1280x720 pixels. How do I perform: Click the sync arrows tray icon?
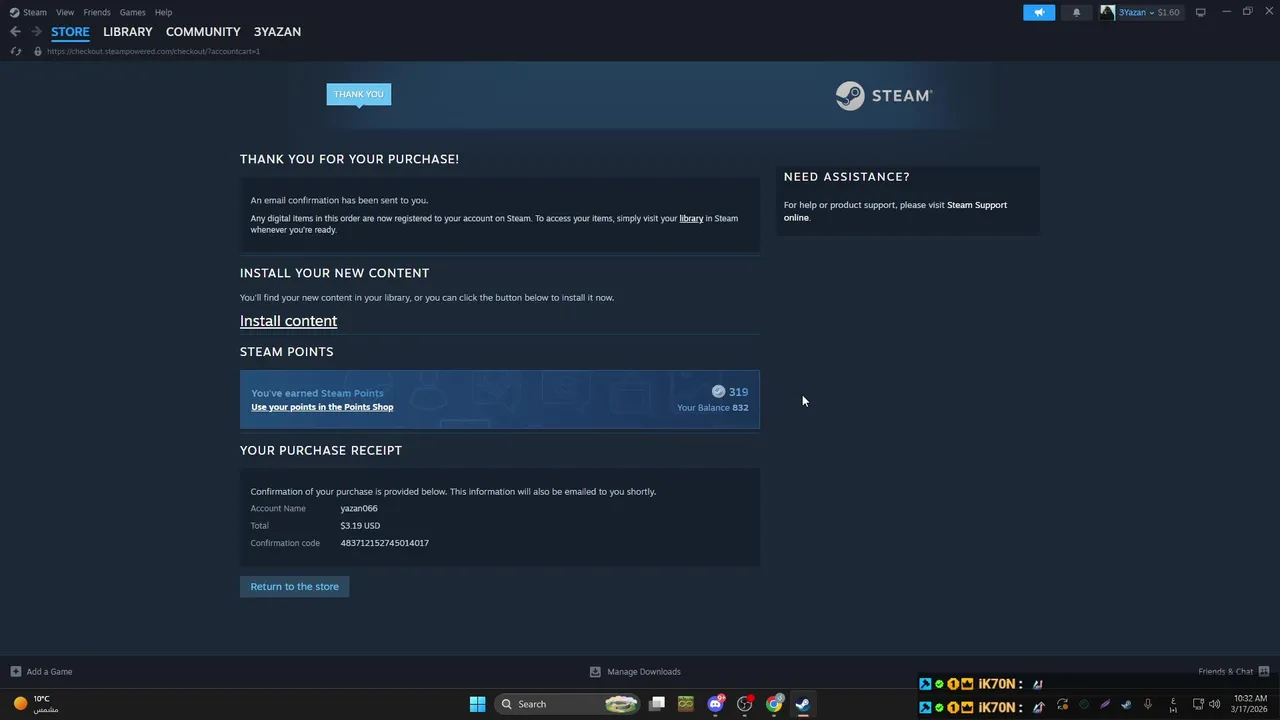point(1062,705)
